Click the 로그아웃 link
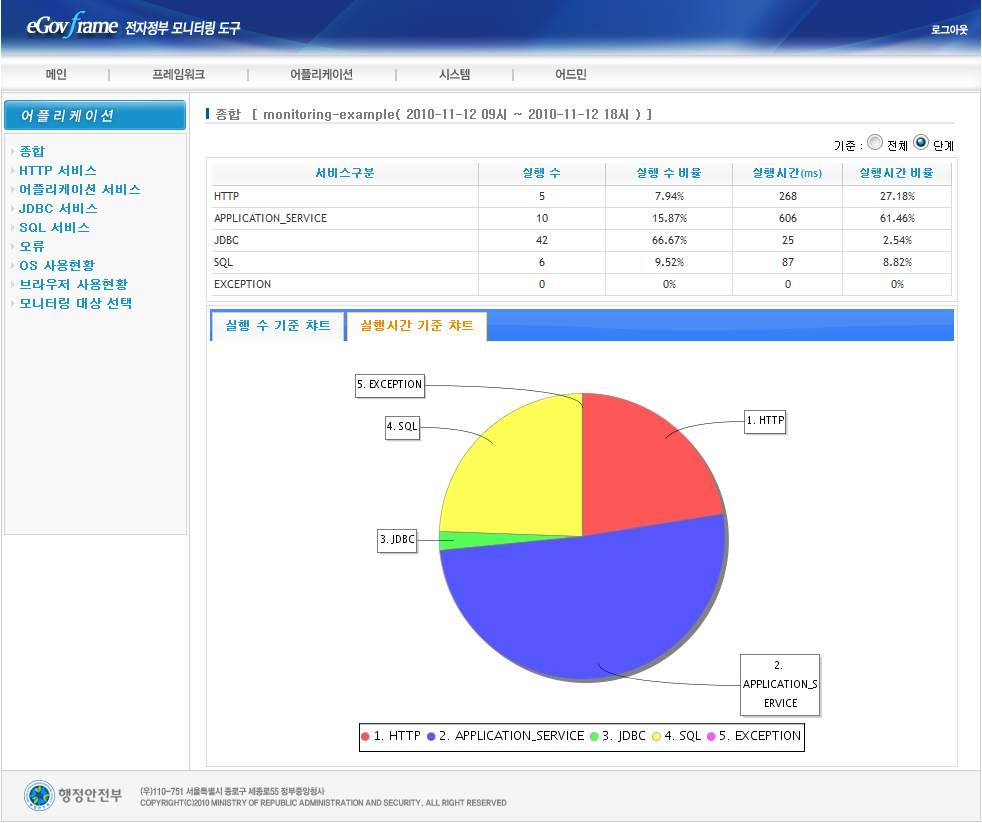The image size is (982, 823). coord(949,30)
